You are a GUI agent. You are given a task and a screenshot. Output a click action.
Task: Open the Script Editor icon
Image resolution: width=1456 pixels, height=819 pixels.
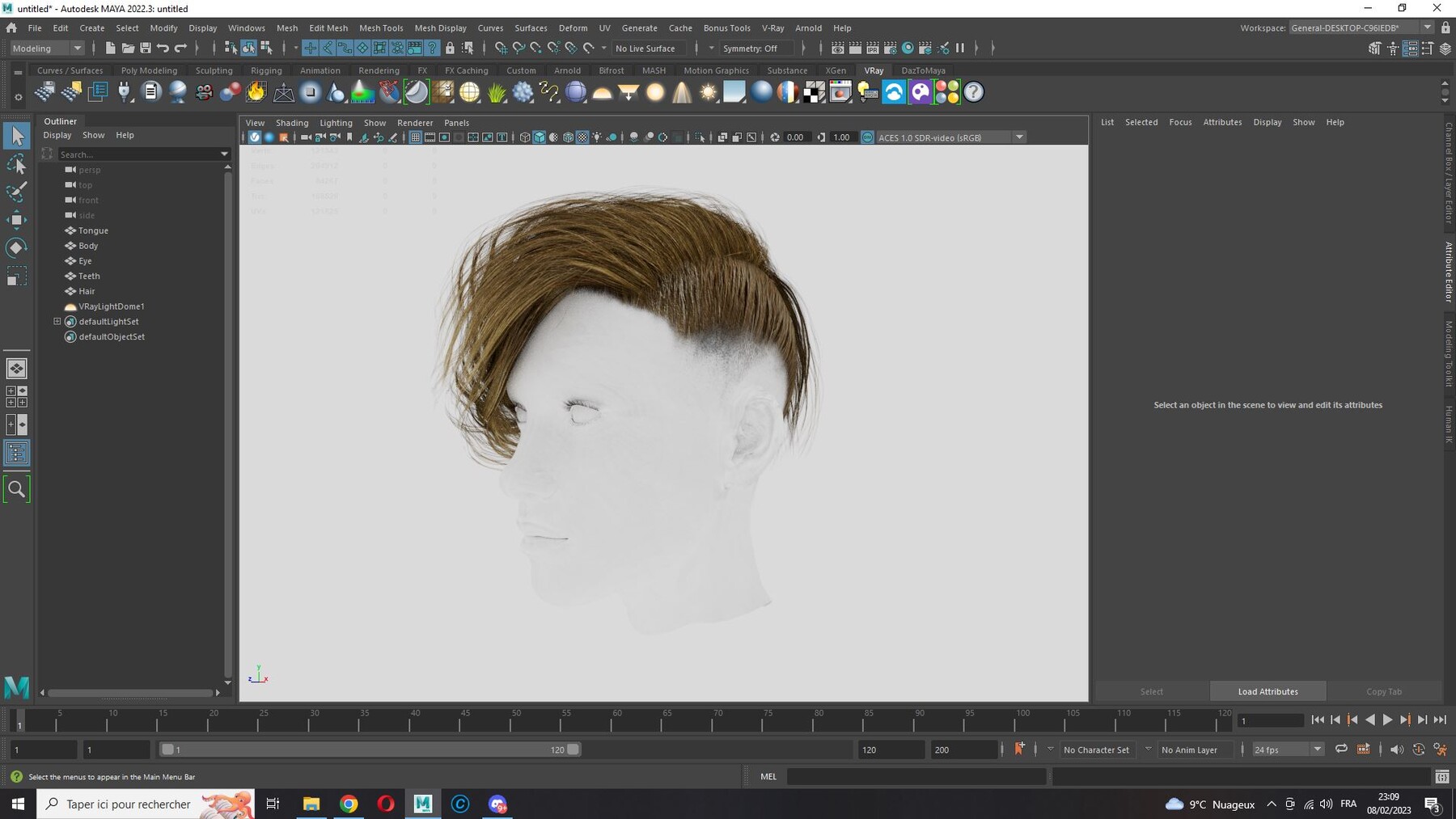[1441, 777]
